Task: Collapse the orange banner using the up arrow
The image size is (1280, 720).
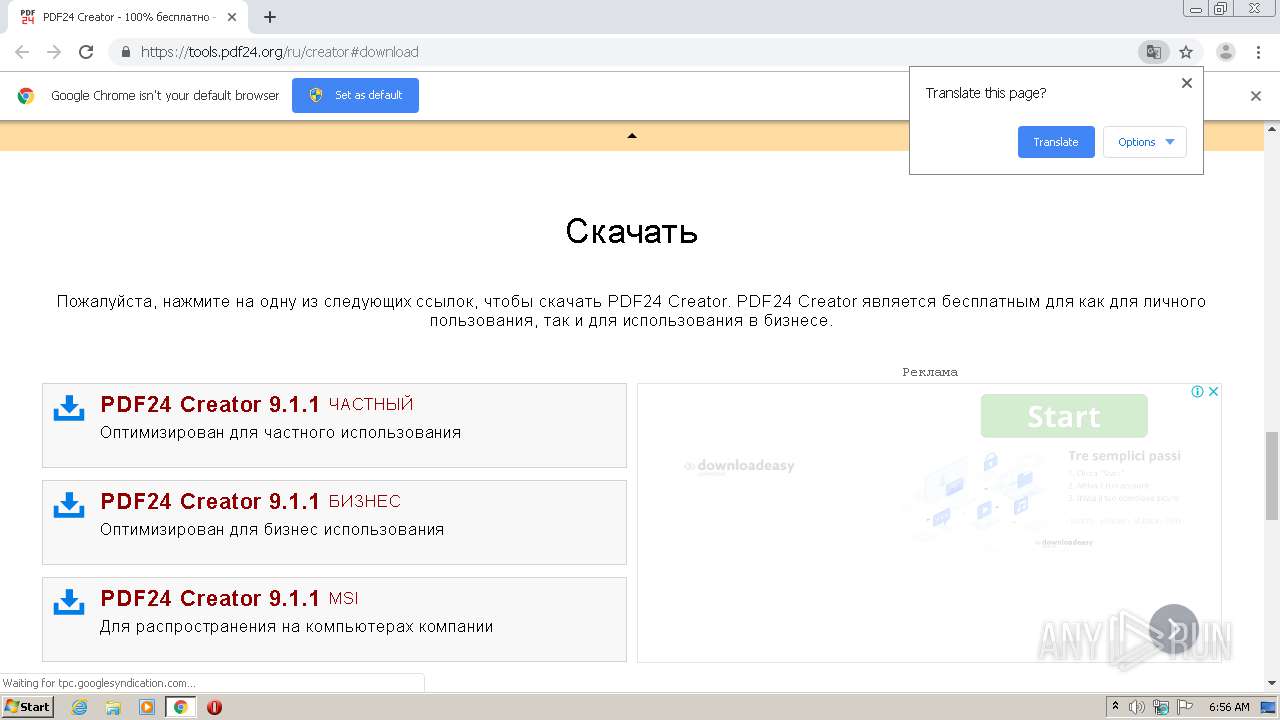Action: 631,136
